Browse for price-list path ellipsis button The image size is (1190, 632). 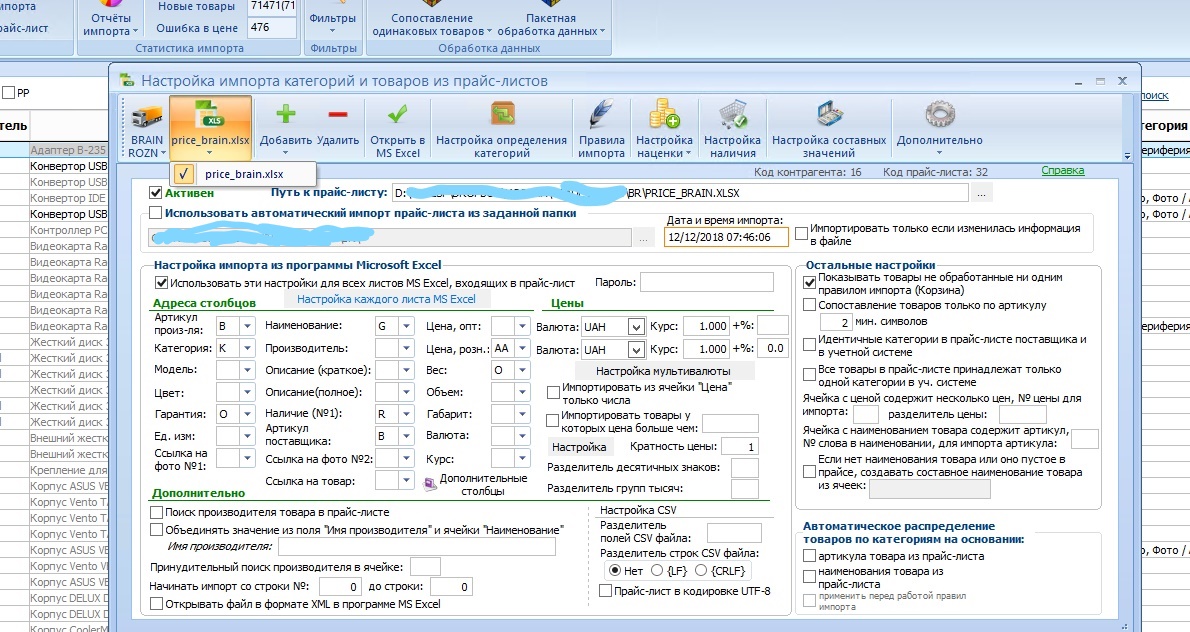coord(981,193)
